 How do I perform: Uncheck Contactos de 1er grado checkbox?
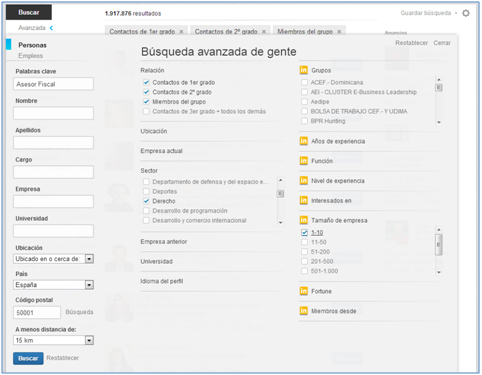point(146,82)
